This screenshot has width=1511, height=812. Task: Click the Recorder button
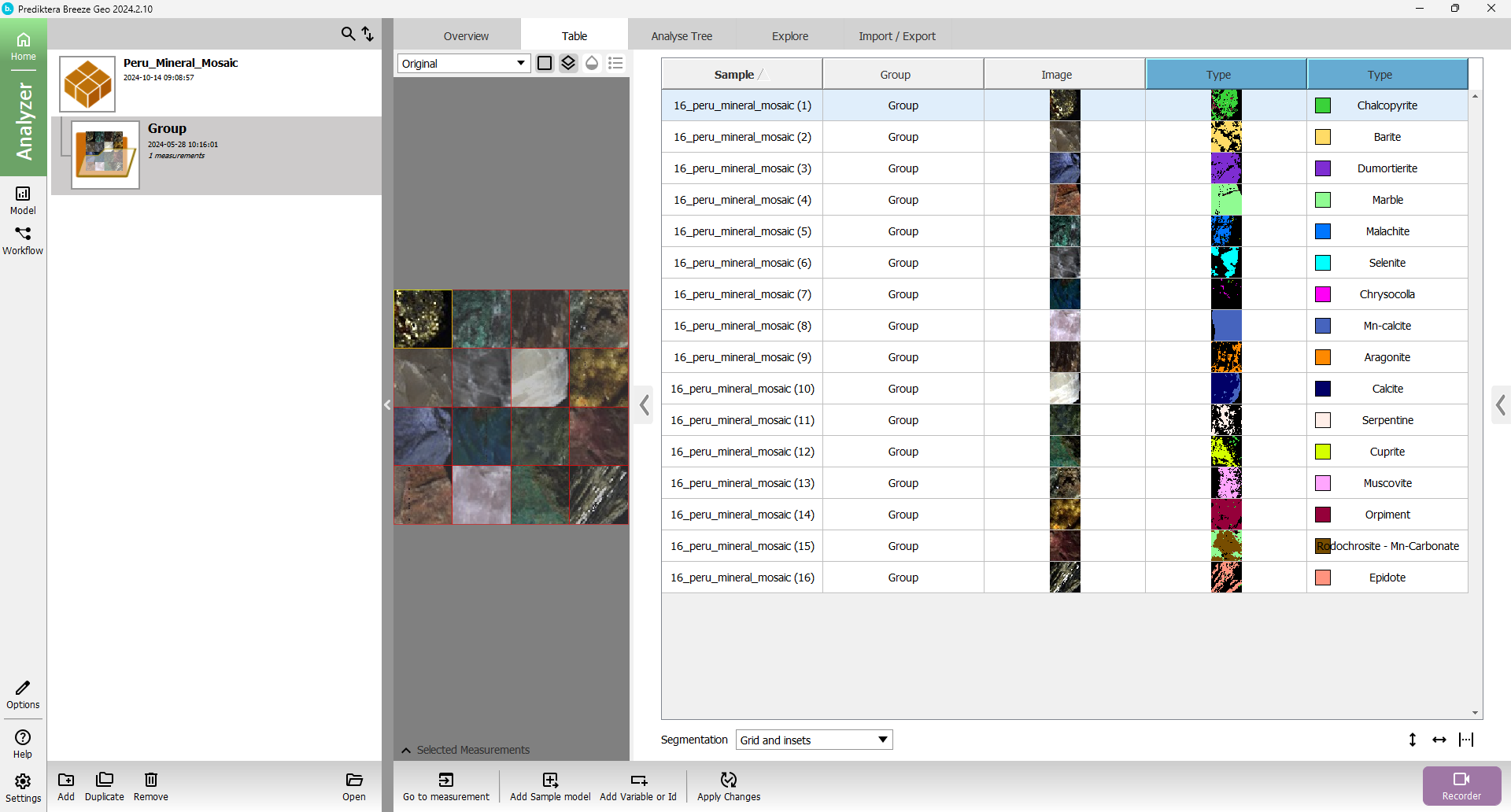[1461, 785]
